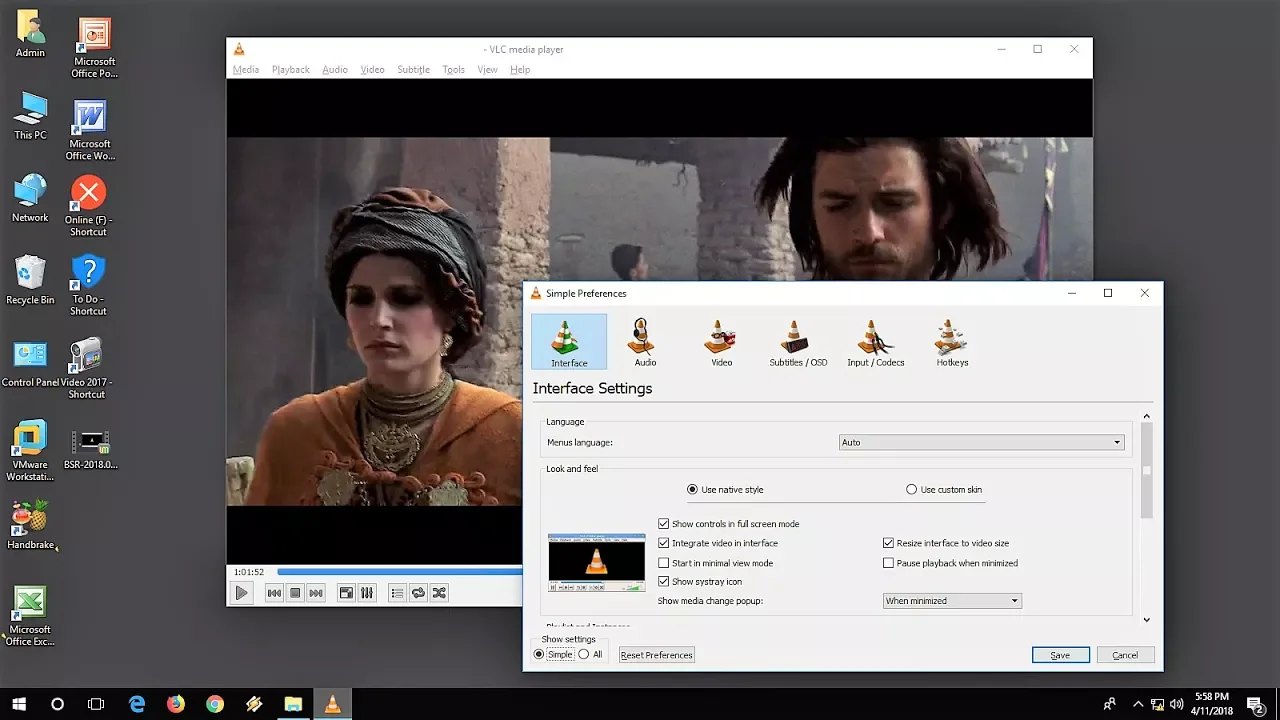Go to previous media in VLC player
The width and height of the screenshot is (1280, 720).
tap(274, 593)
